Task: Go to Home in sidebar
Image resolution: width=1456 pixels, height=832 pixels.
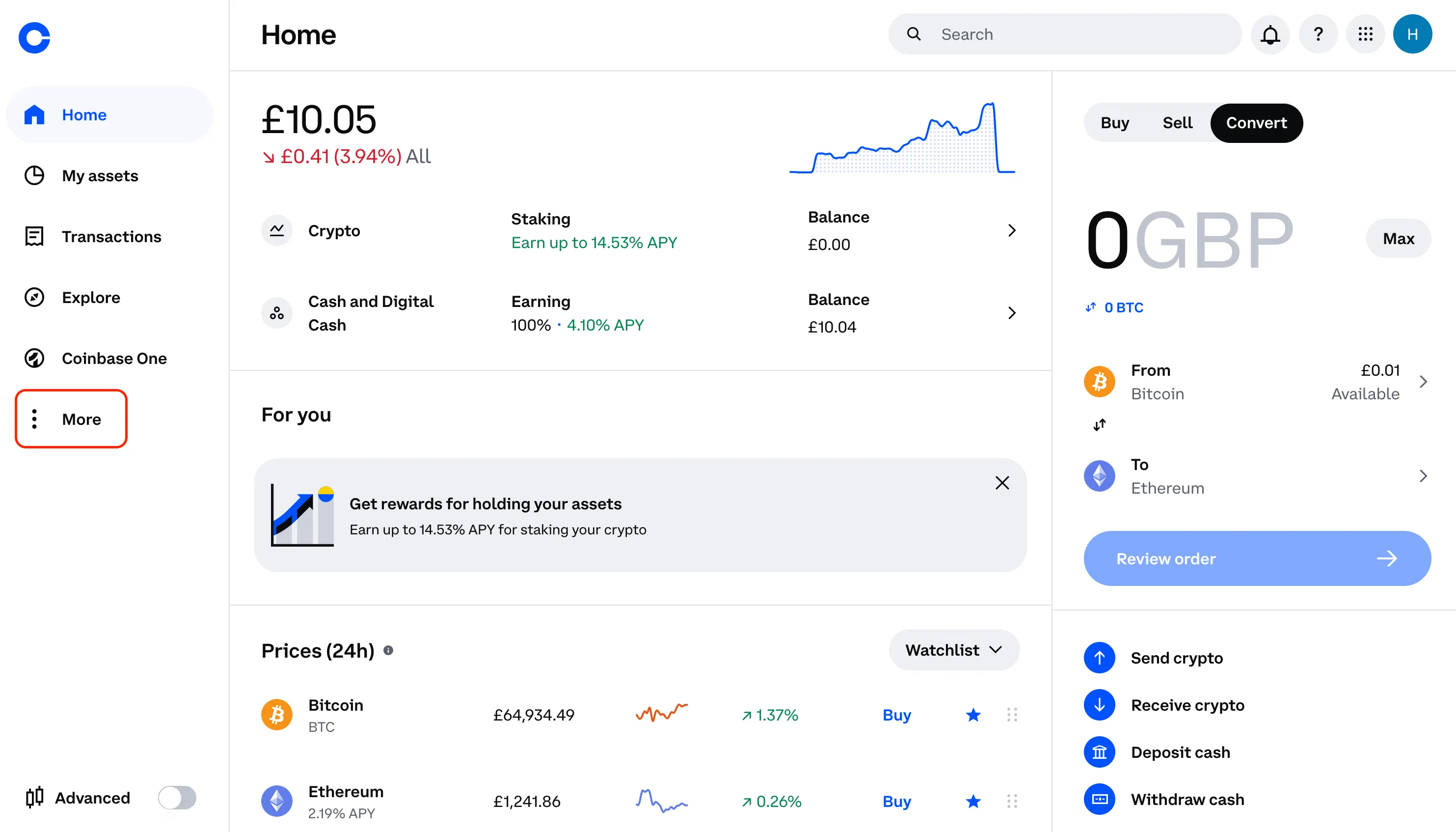Action: (x=109, y=114)
